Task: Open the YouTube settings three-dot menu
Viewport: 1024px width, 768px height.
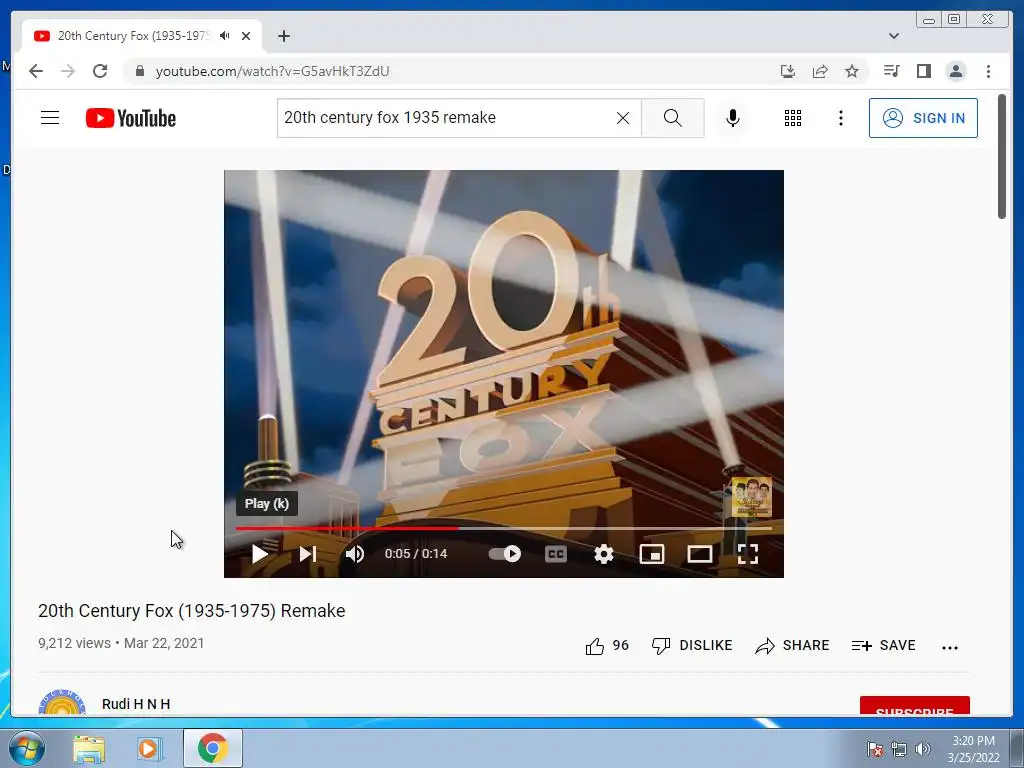Action: (x=840, y=118)
